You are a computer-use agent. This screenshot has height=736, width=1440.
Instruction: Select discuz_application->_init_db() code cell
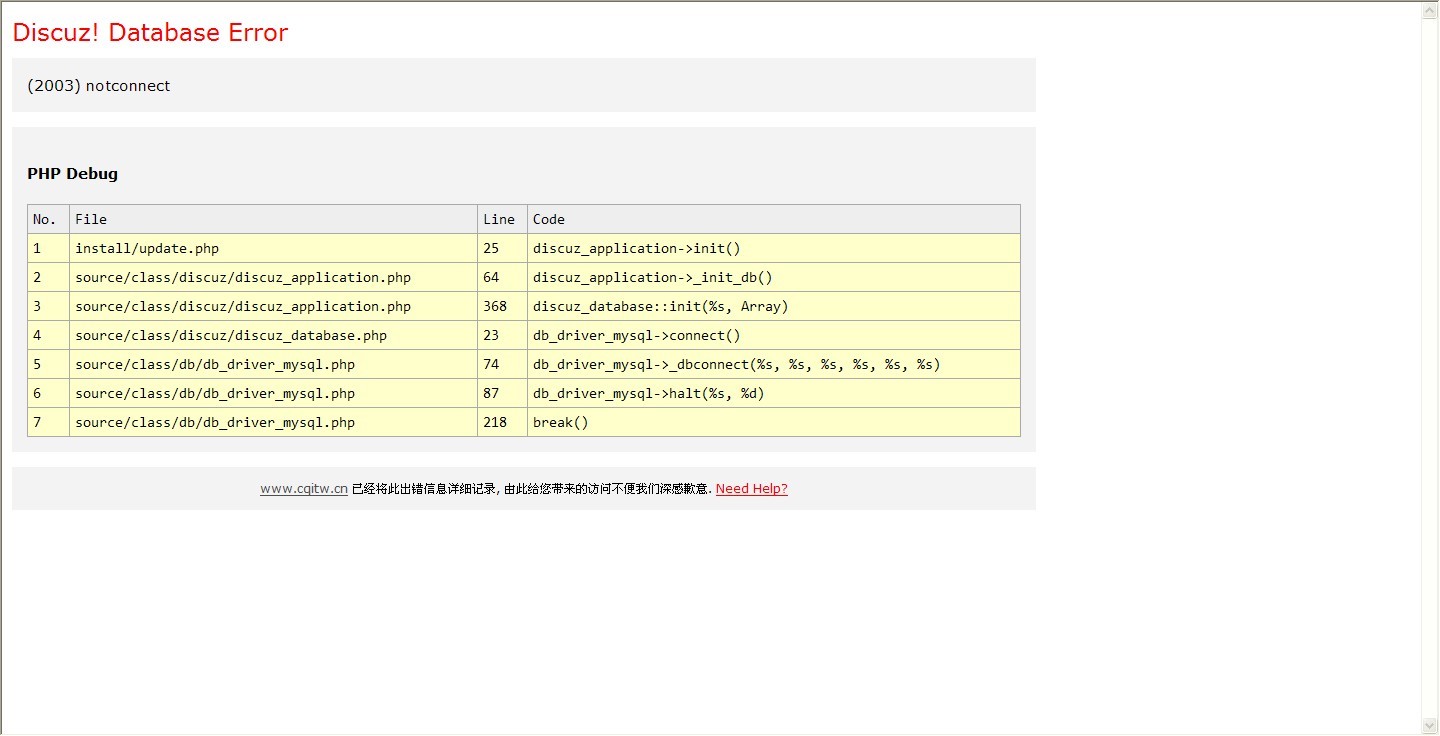pyautogui.click(x=774, y=277)
